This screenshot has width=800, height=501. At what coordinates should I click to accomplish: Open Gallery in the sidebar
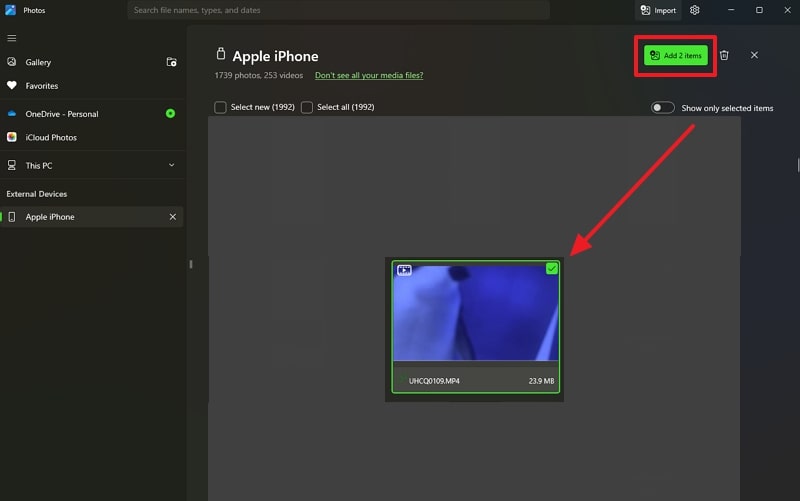(38, 62)
